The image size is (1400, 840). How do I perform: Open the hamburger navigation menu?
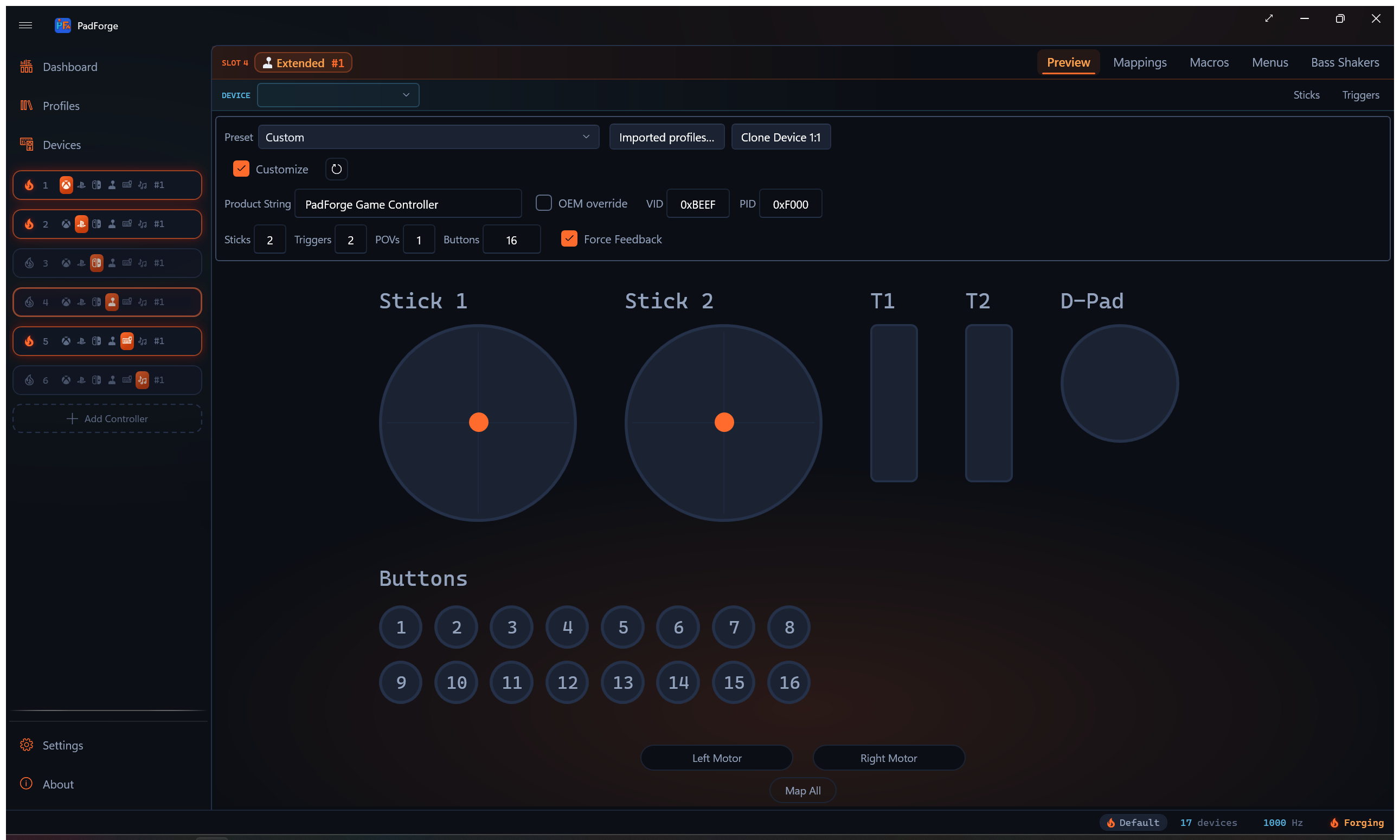25,25
